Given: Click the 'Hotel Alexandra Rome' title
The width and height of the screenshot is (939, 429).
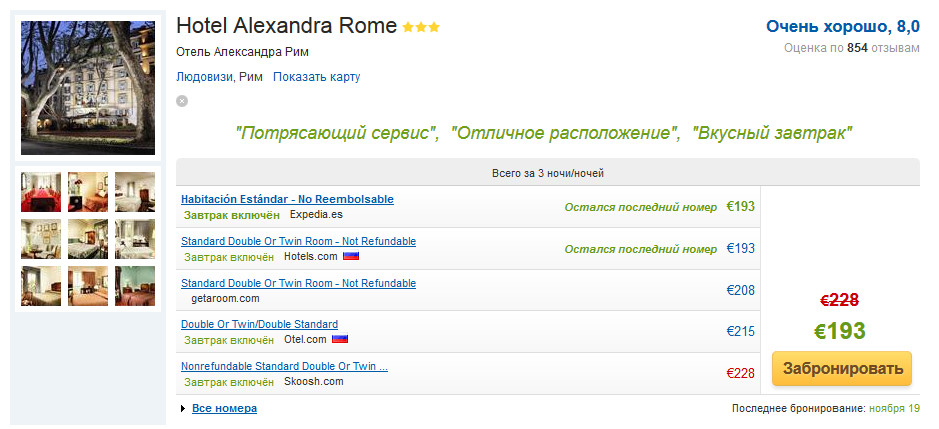Looking at the screenshot, I should (x=286, y=26).
